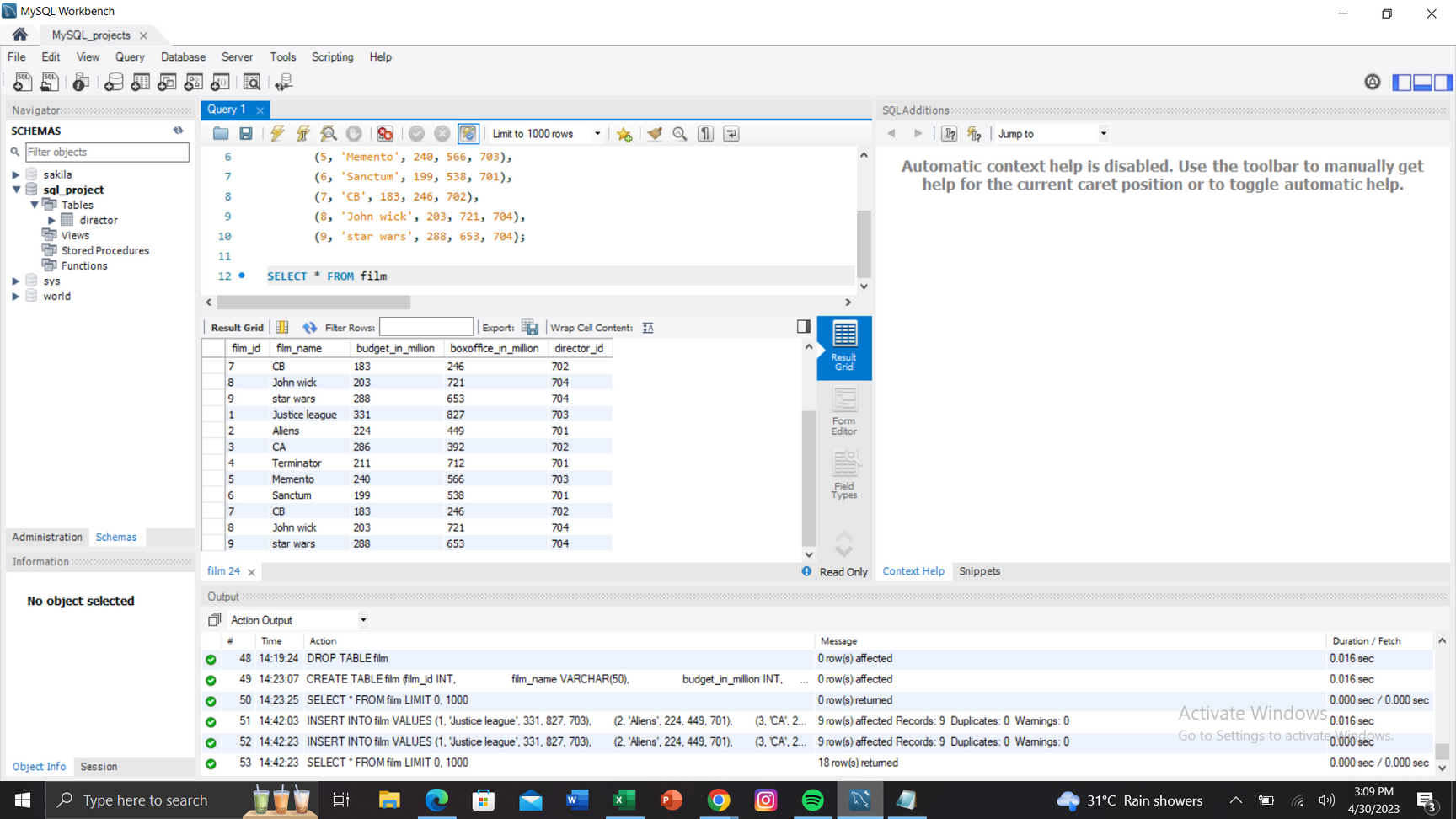Reconnect to DBMS icon
The height and width of the screenshot is (819, 1456).
click(x=284, y=82)
